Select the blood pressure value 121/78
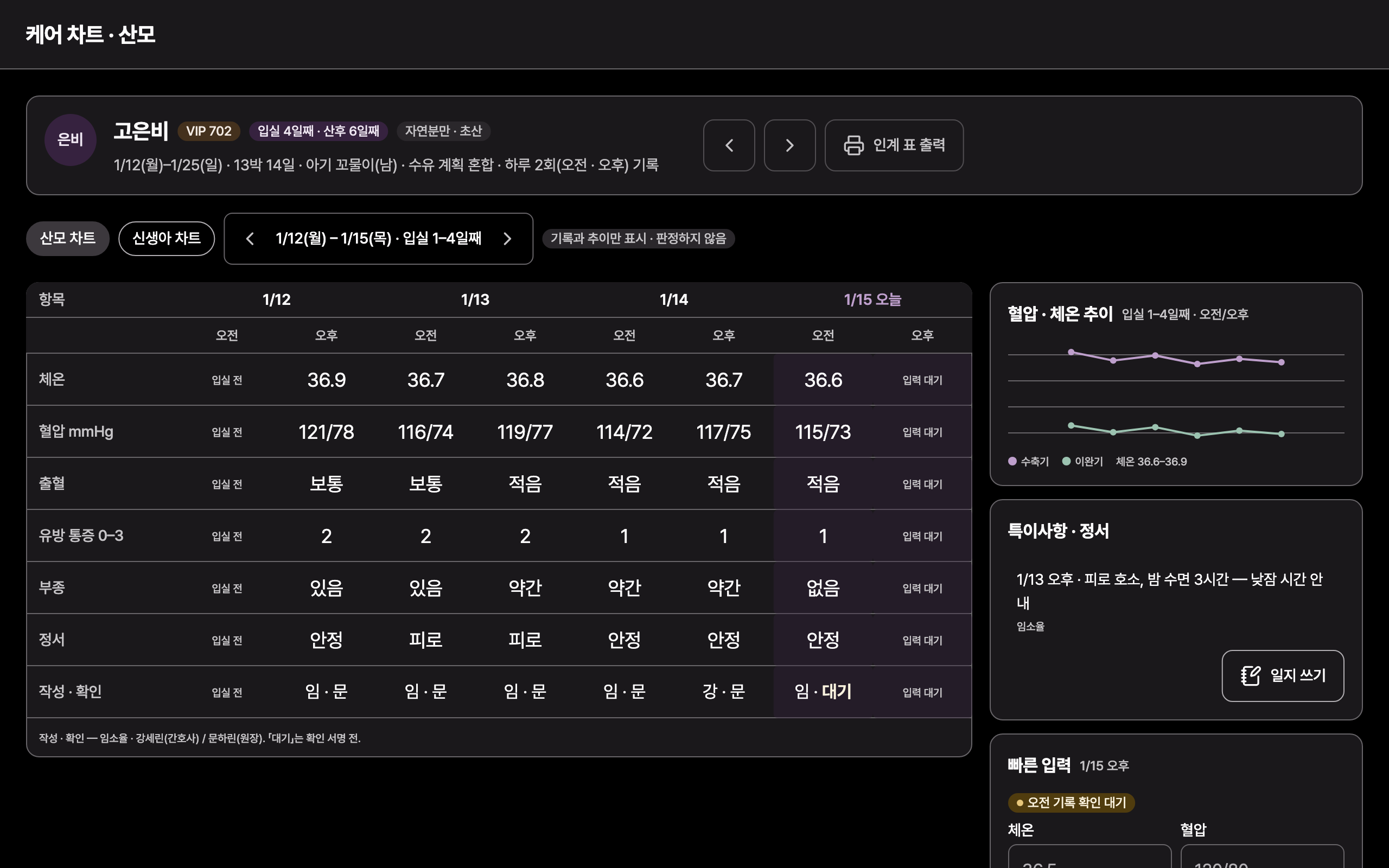Screen dimensions: 1389x868 tap(327, 432)
